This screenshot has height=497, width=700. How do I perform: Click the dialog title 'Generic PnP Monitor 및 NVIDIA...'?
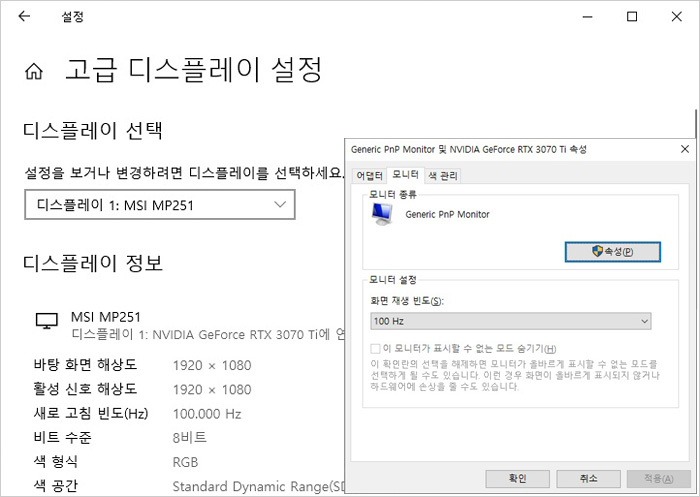pos(469,149)
